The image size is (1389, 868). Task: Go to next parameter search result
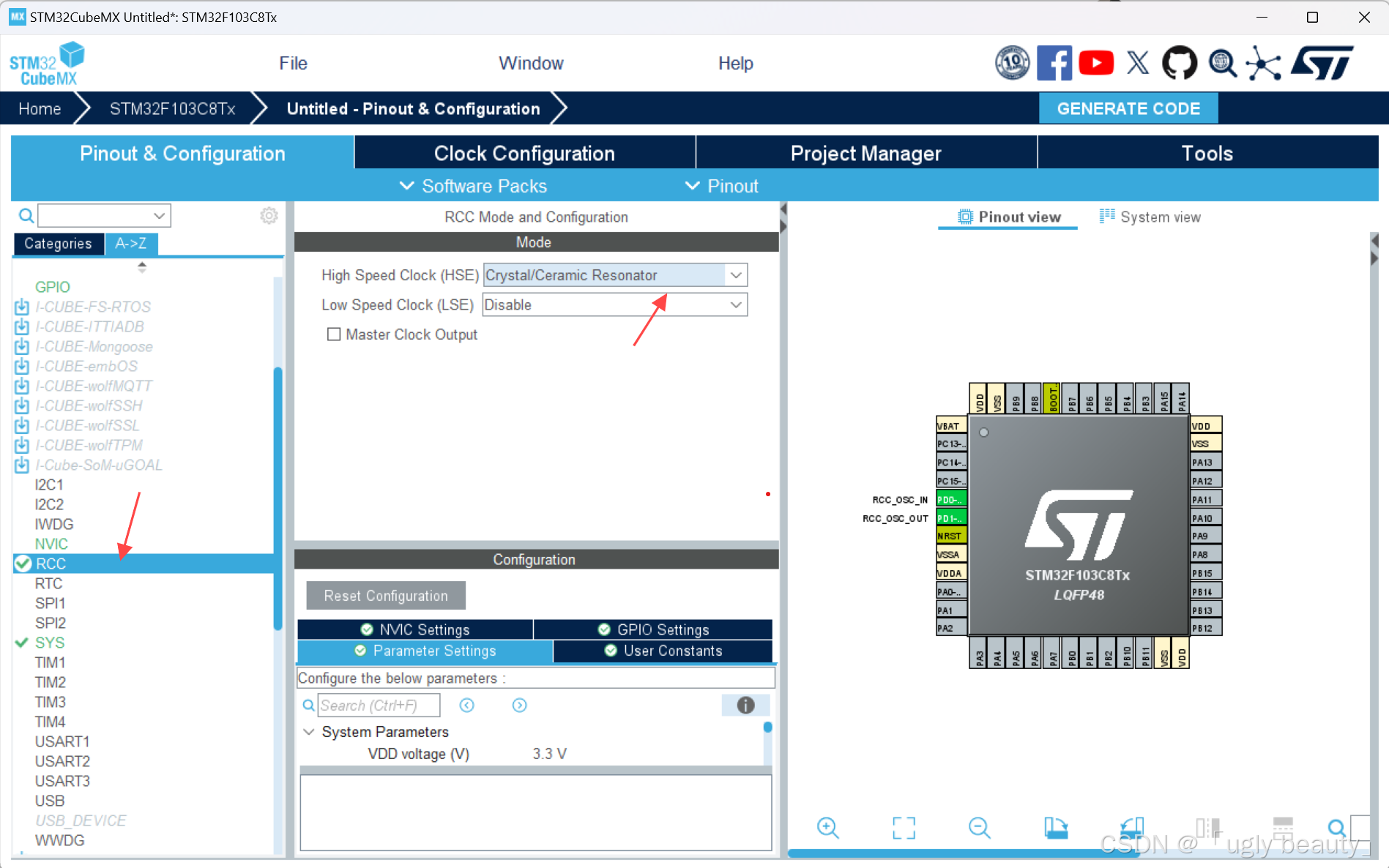(x=519, y=705)
